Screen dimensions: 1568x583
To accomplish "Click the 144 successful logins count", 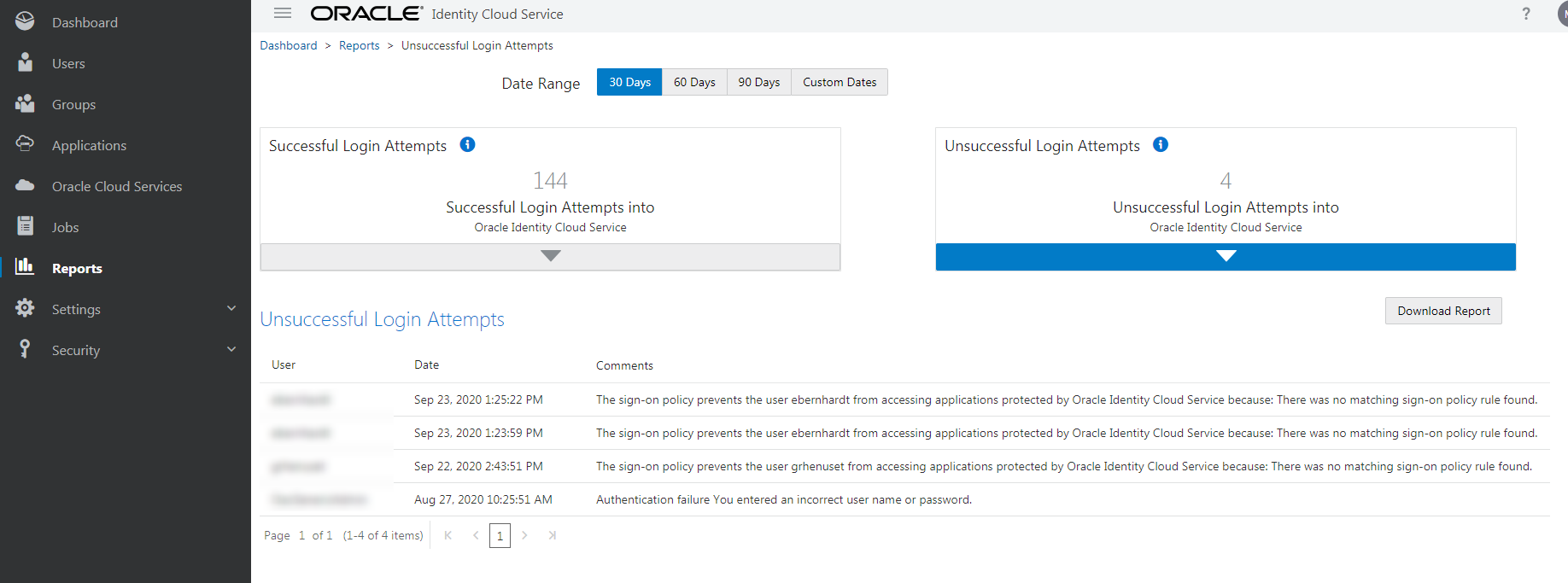I will (550, 180).
